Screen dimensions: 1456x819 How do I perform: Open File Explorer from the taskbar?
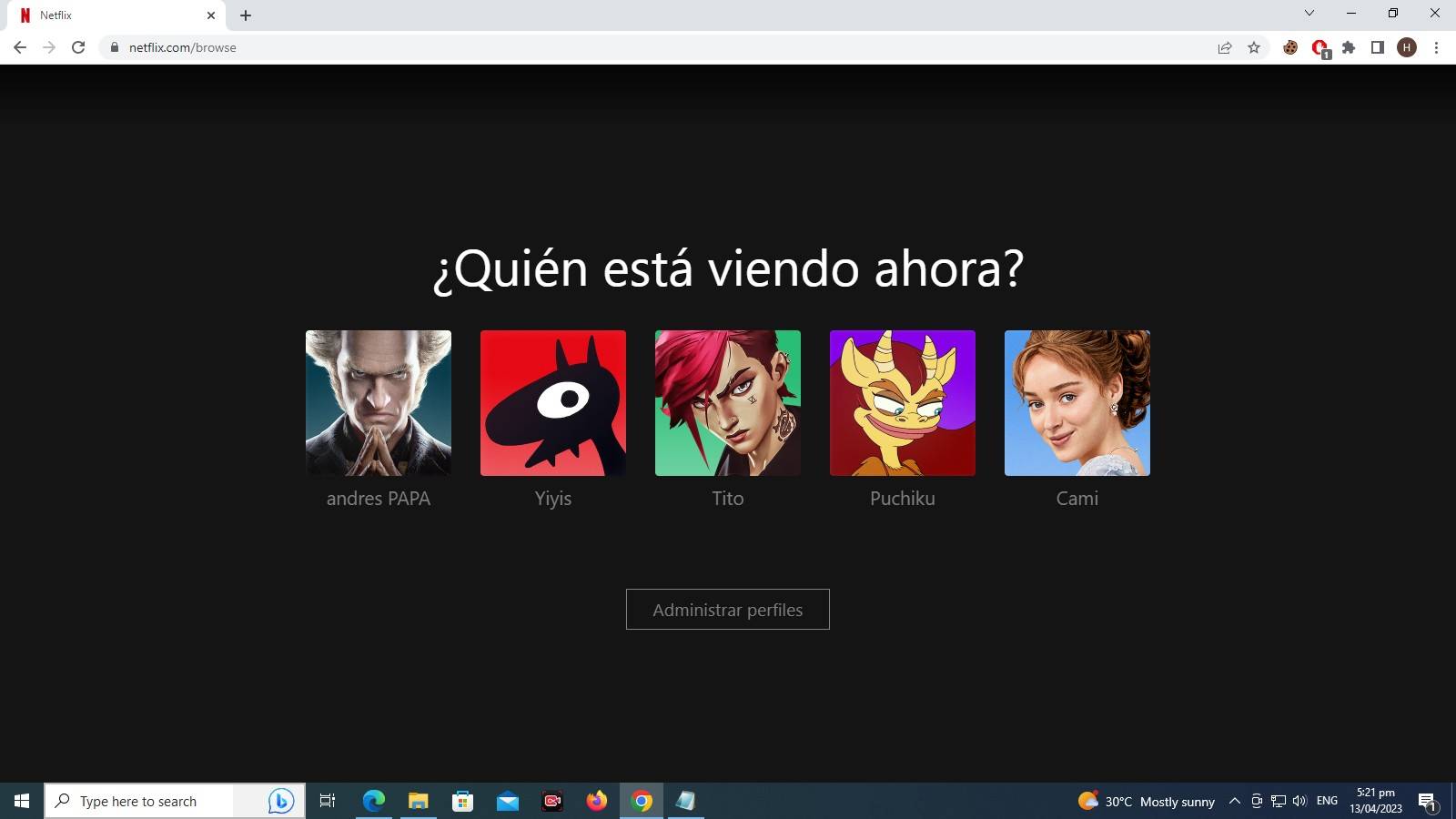pyautogui.click(x=419, y=801)
